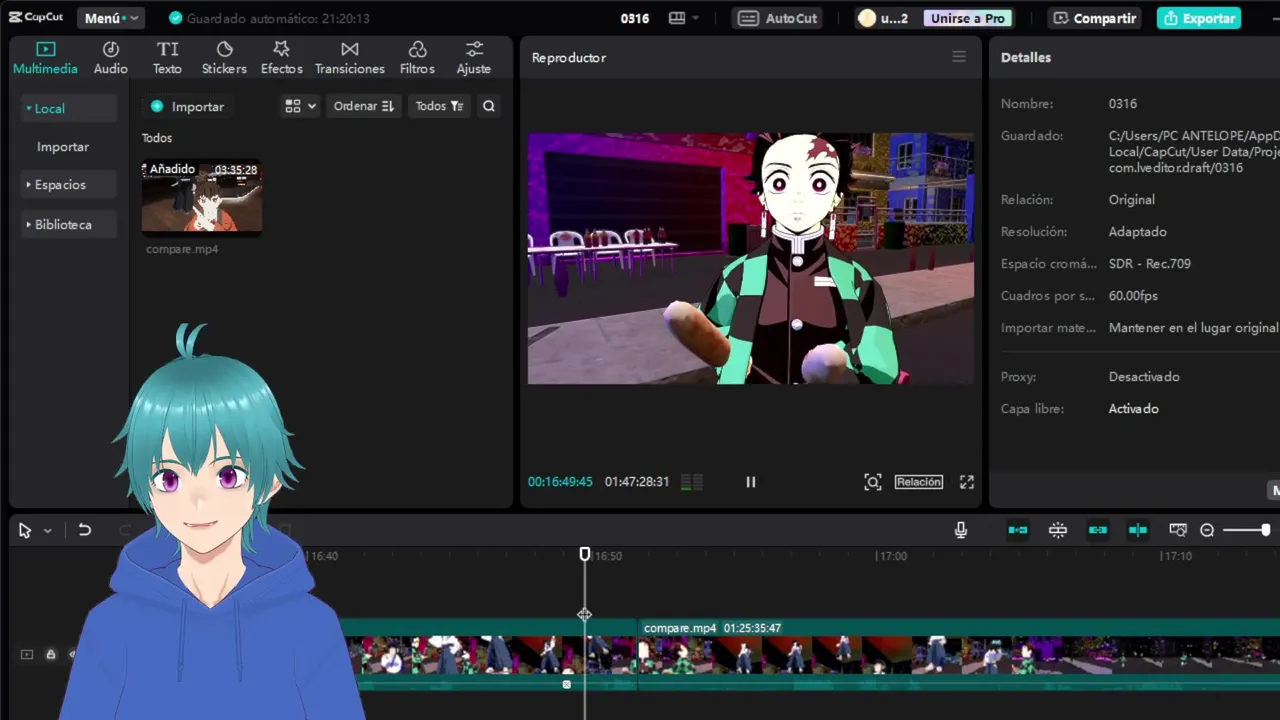Open the Multimedia tab

pyautogui.click(x=45, y=58)
